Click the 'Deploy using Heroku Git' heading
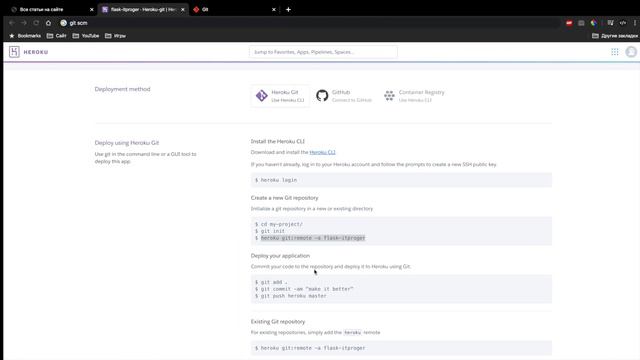Viewport: 640px width, 360px height. [x=127, y=143]
